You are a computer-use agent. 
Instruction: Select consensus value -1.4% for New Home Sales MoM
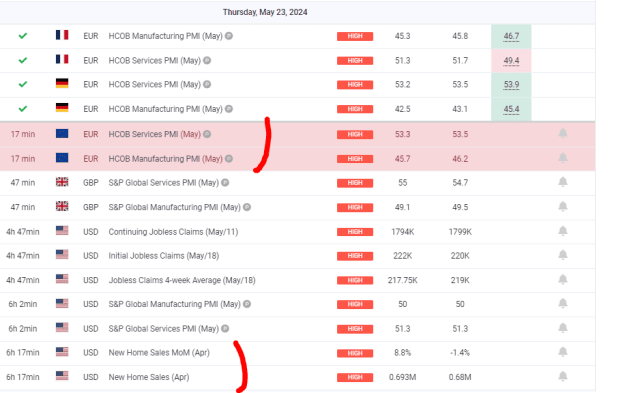coord(460,353)
